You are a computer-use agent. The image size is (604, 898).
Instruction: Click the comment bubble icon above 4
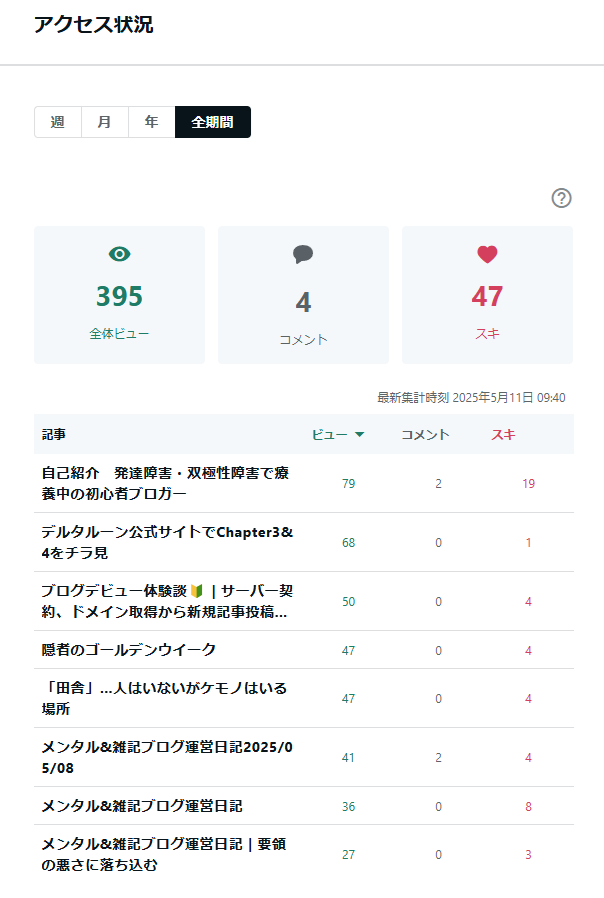click(303, 254)
